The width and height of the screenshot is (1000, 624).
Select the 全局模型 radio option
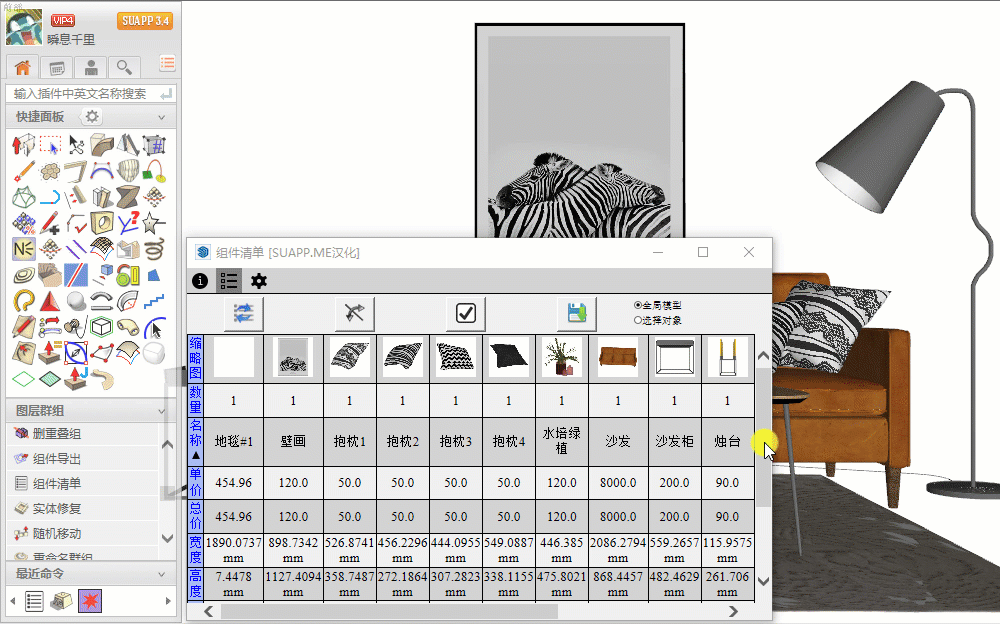click(x=658, y=306)
